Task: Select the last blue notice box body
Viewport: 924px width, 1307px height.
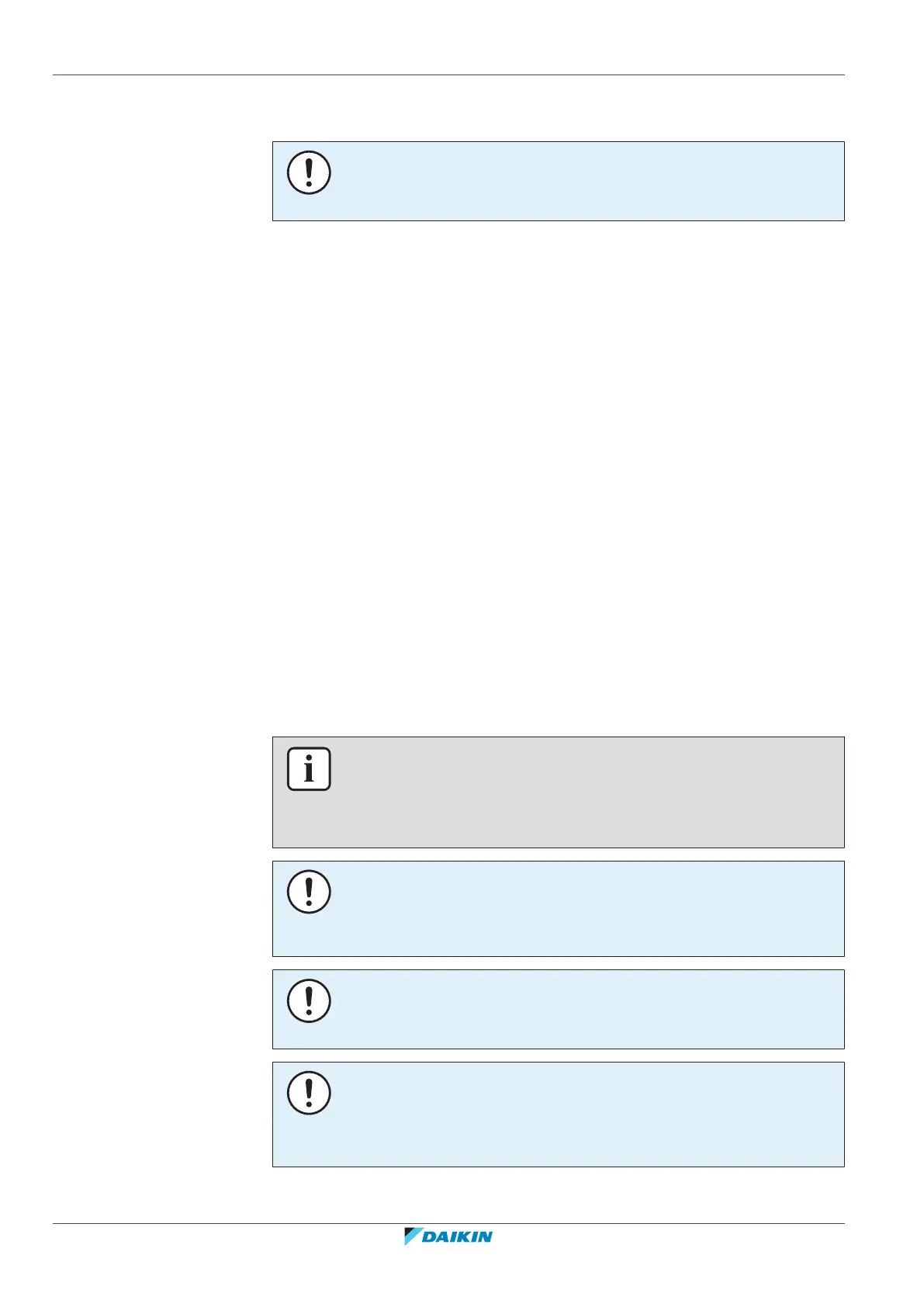Action: 558,1114
